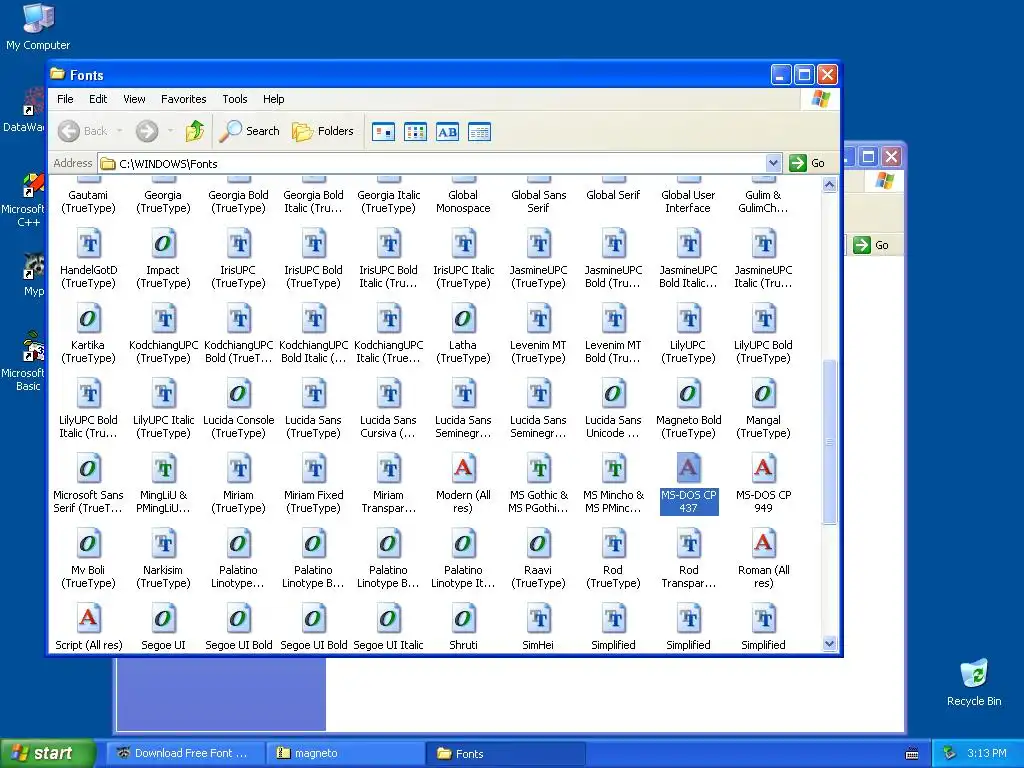Select the SimHei font icon
Image resolution: width=1024 pixels, height=768 pixels.
click(539, 620)
